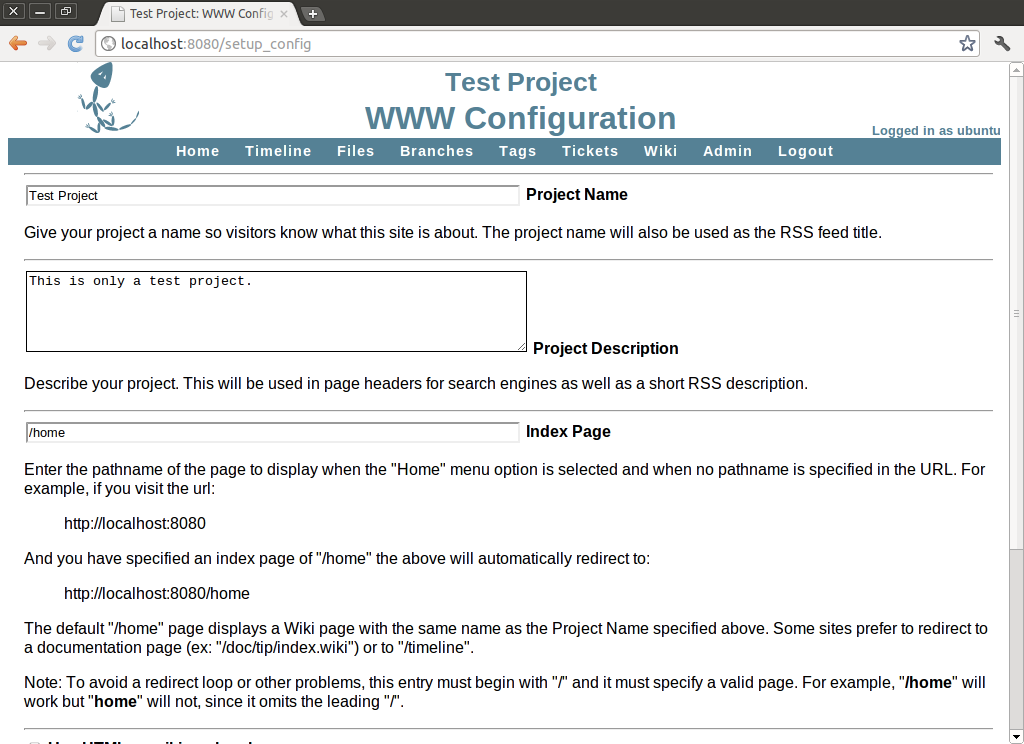The image size is (1024, 744).
Task: Open a new tab with the plus button
Action: click(313, 14)
